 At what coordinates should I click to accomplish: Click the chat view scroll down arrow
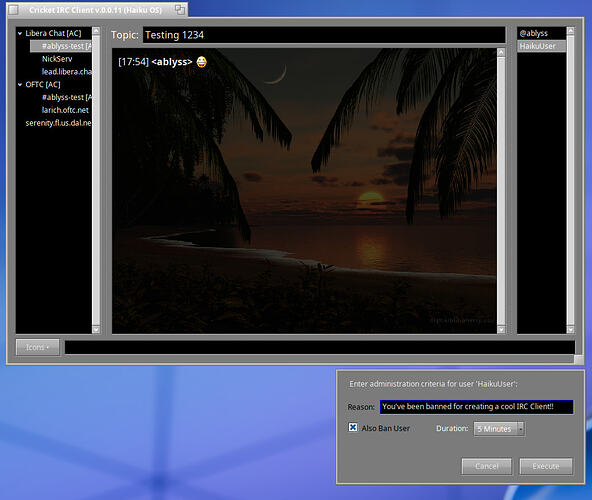click(501, 330)
